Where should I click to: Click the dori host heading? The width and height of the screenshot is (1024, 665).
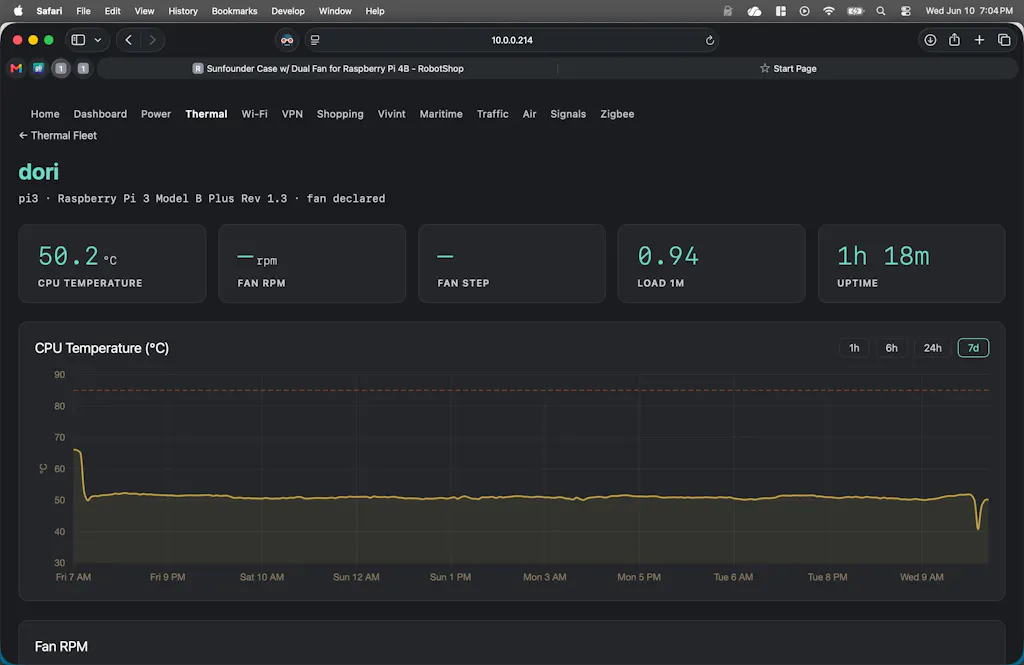(39, 171)
